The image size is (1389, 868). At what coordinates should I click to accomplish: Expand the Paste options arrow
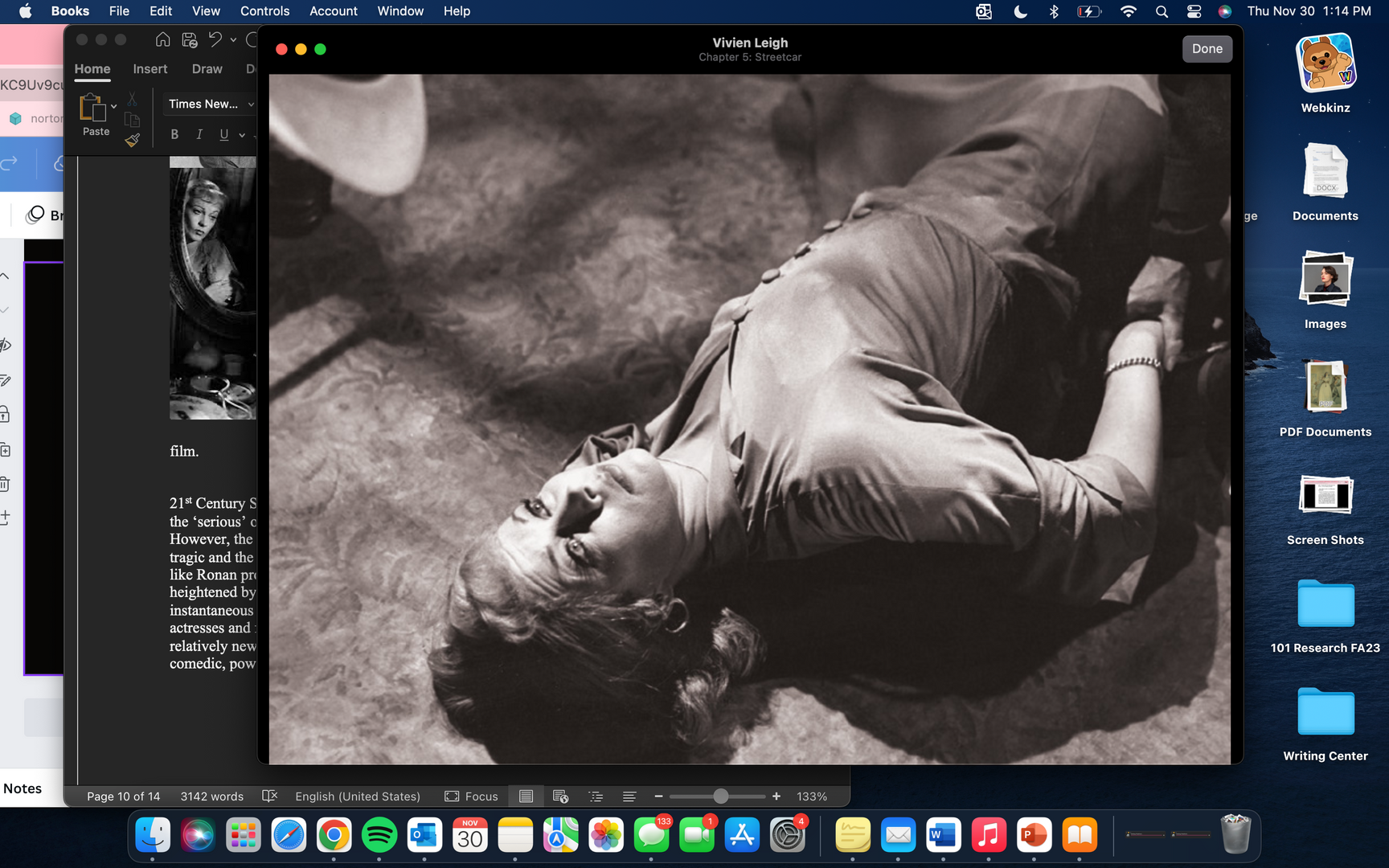[113, 106]
